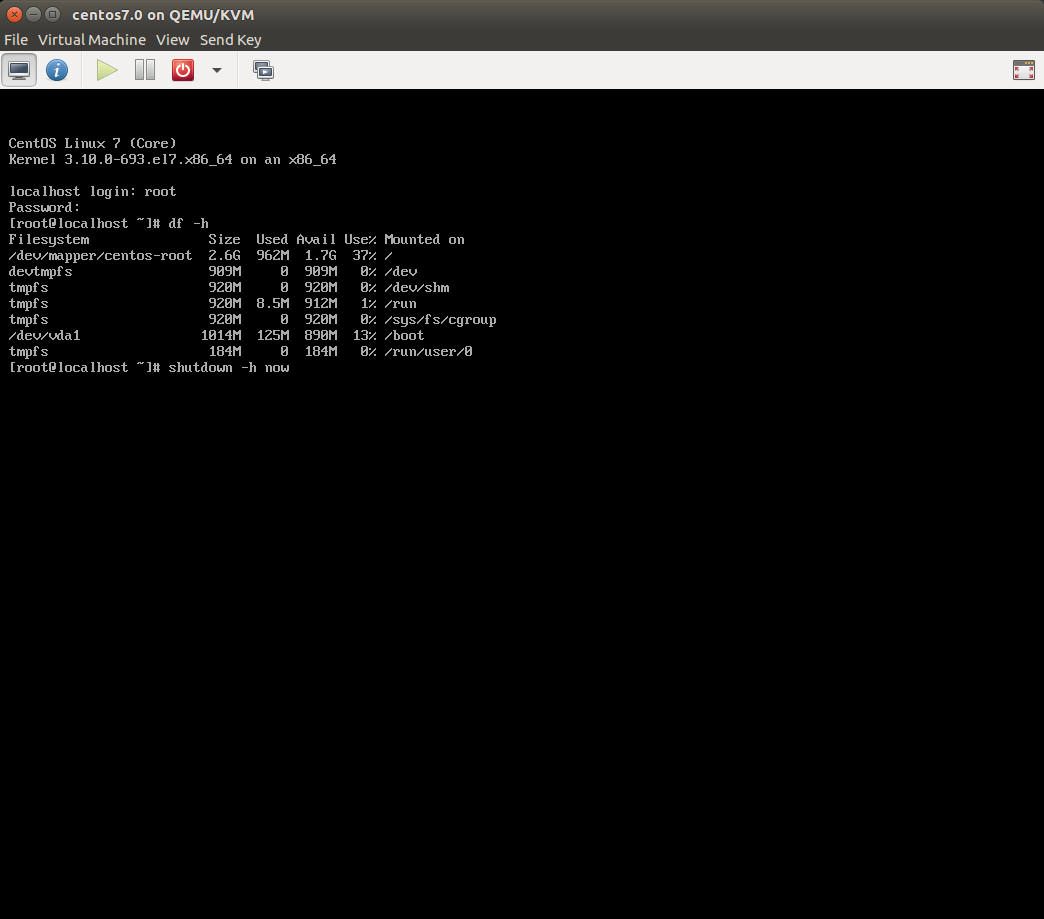Switch console to fullscreen mode

(1023, 70)
